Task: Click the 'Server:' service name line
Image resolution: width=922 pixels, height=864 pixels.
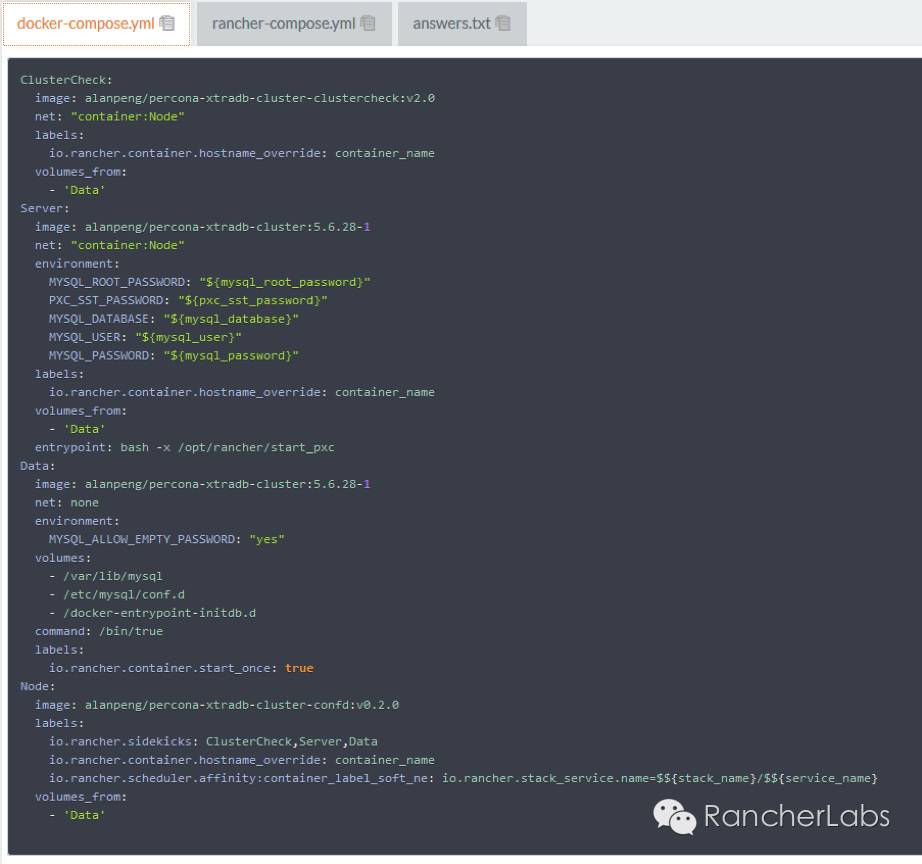Action: [x=45, y=208]
